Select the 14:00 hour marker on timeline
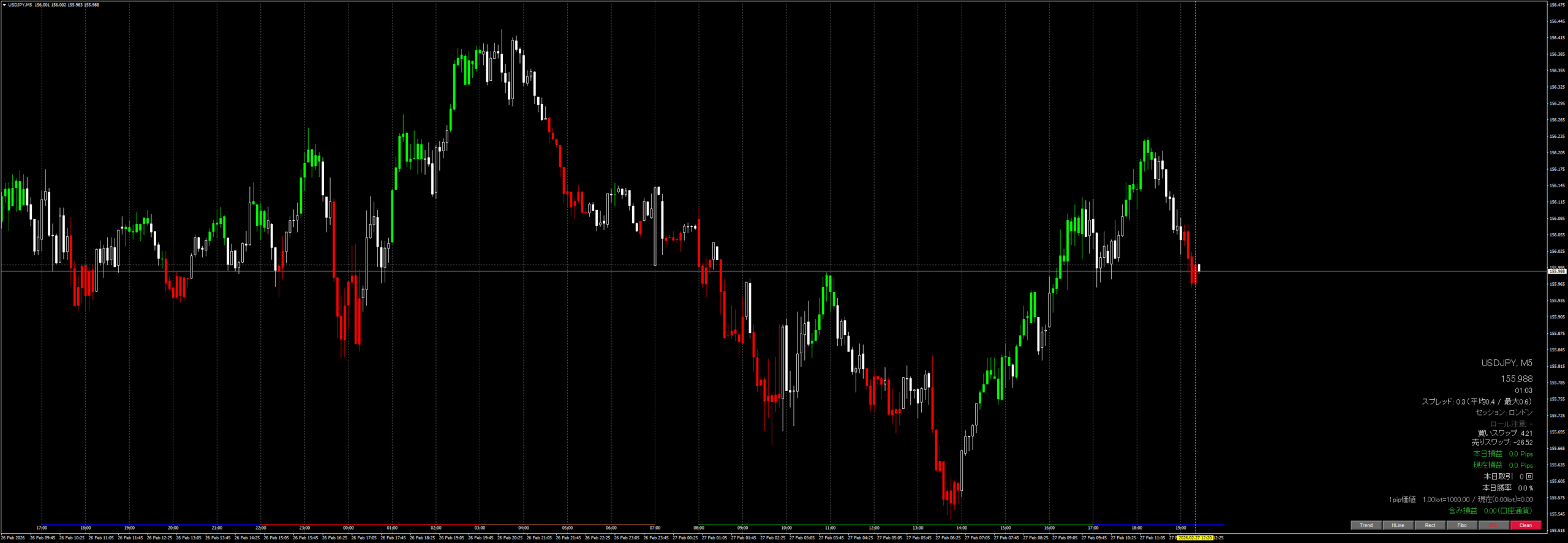The image size is (1568, 543). [962, 528]
